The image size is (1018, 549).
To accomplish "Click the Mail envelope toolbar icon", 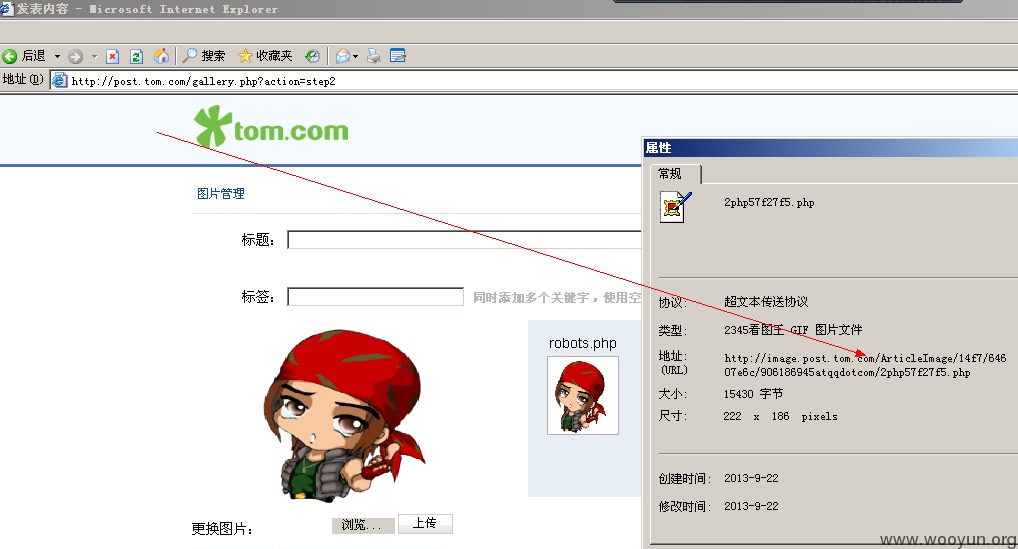I will pyautogui.click(x=343, y=56).
